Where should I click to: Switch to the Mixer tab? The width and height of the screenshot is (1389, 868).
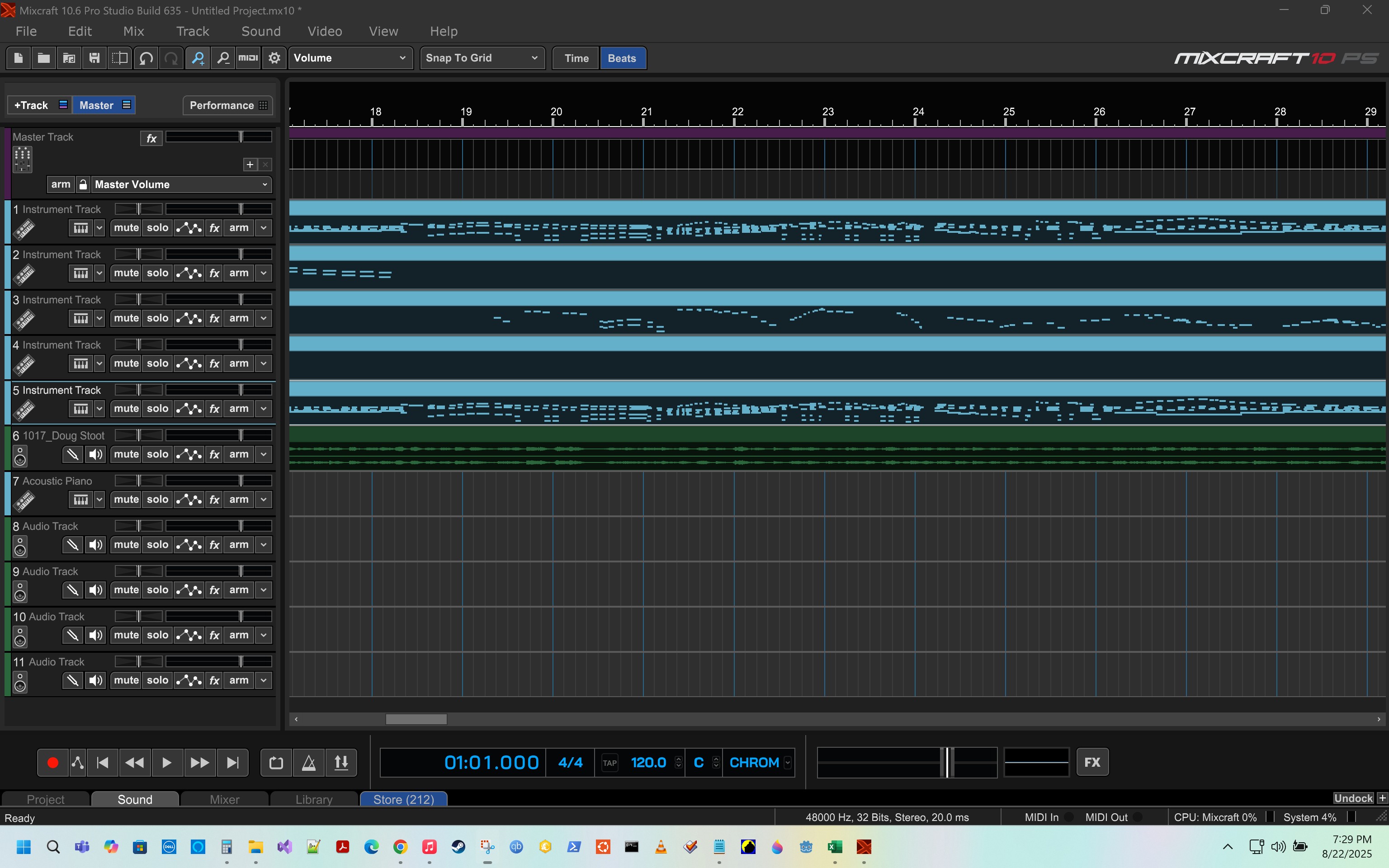pos(224,799)
